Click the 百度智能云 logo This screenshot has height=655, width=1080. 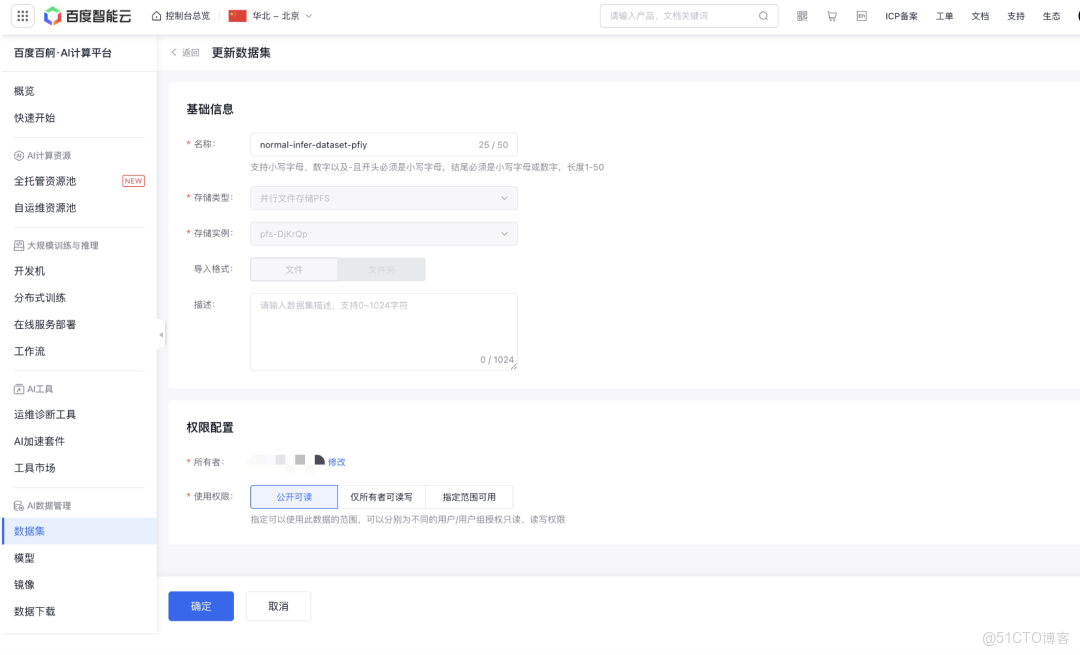[86, 15]
